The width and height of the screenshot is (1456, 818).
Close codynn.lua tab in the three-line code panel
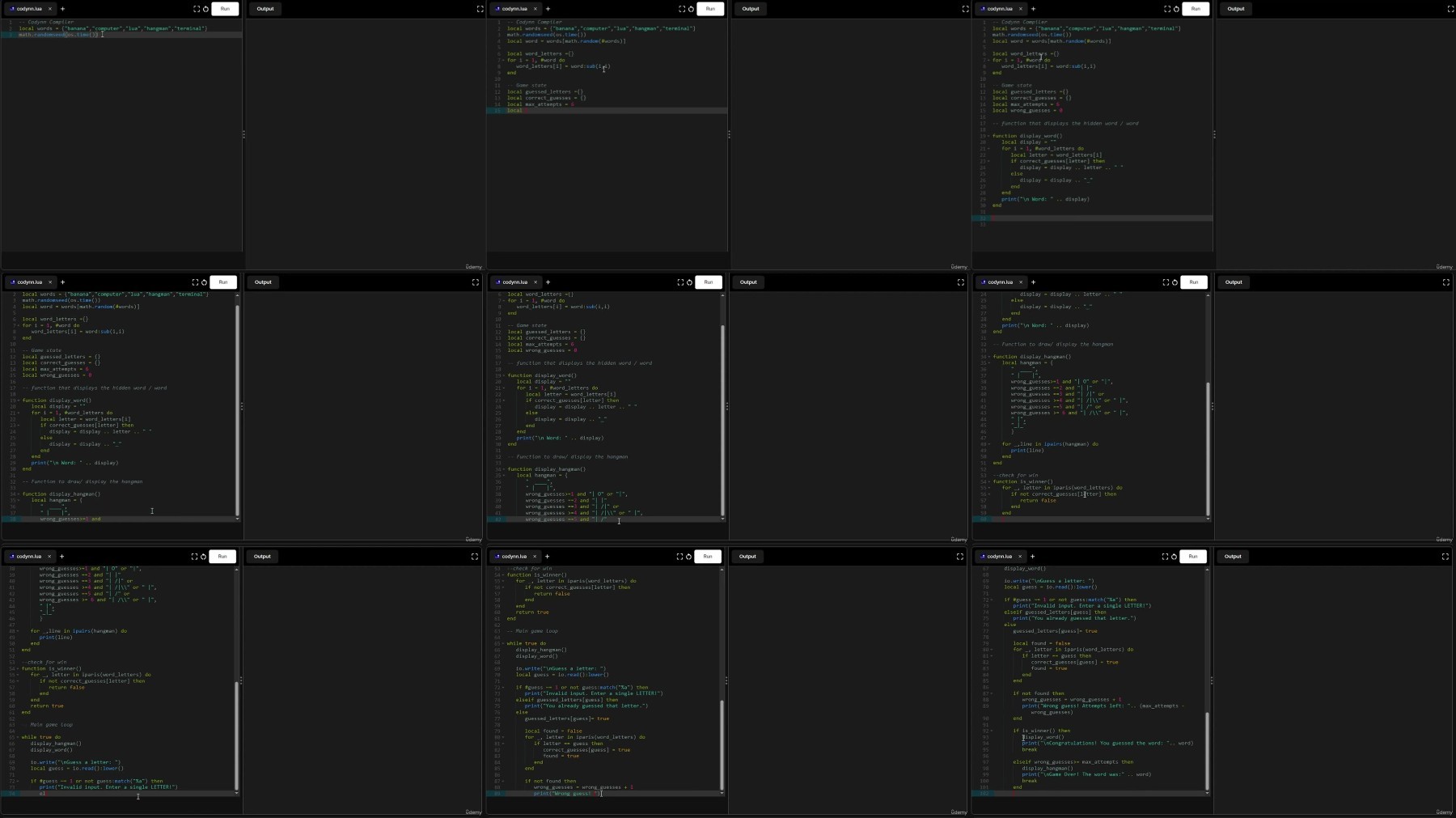[x=50, y=9]
